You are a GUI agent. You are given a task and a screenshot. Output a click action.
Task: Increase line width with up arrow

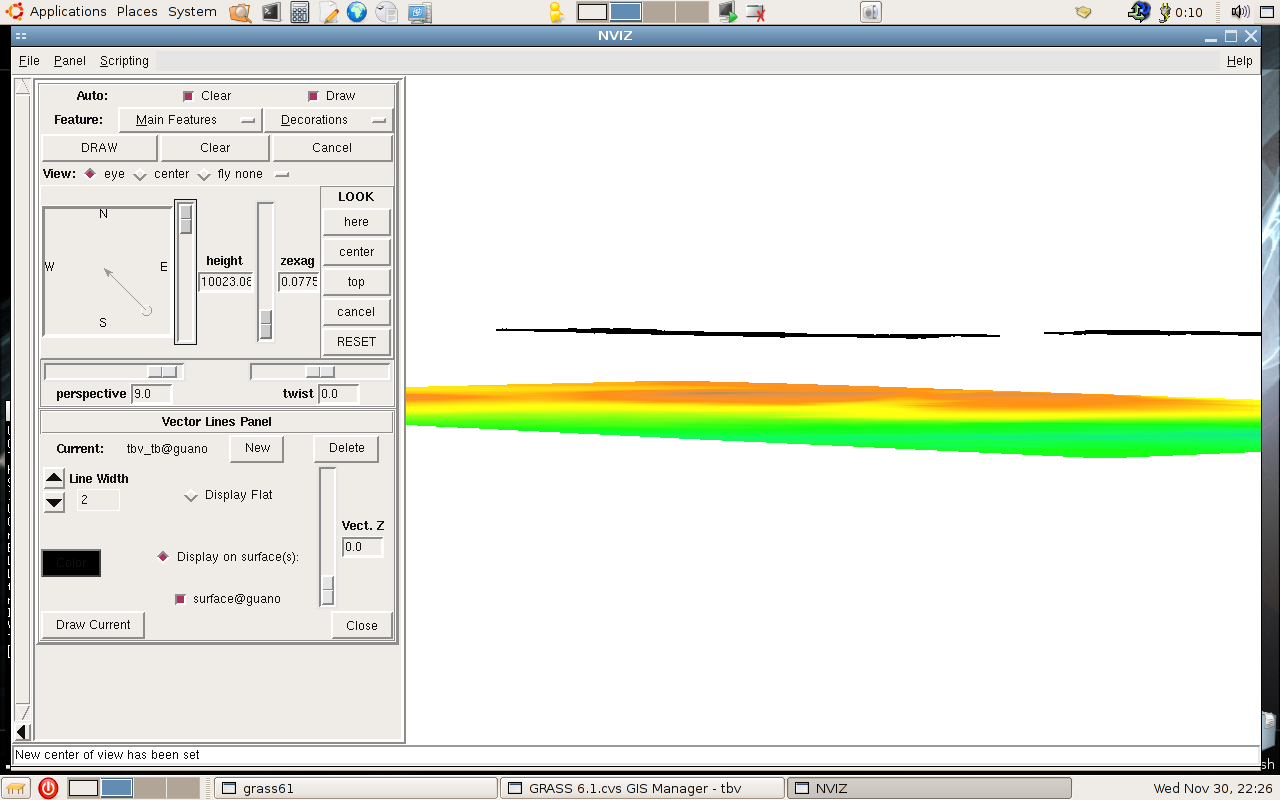[55, 479]
